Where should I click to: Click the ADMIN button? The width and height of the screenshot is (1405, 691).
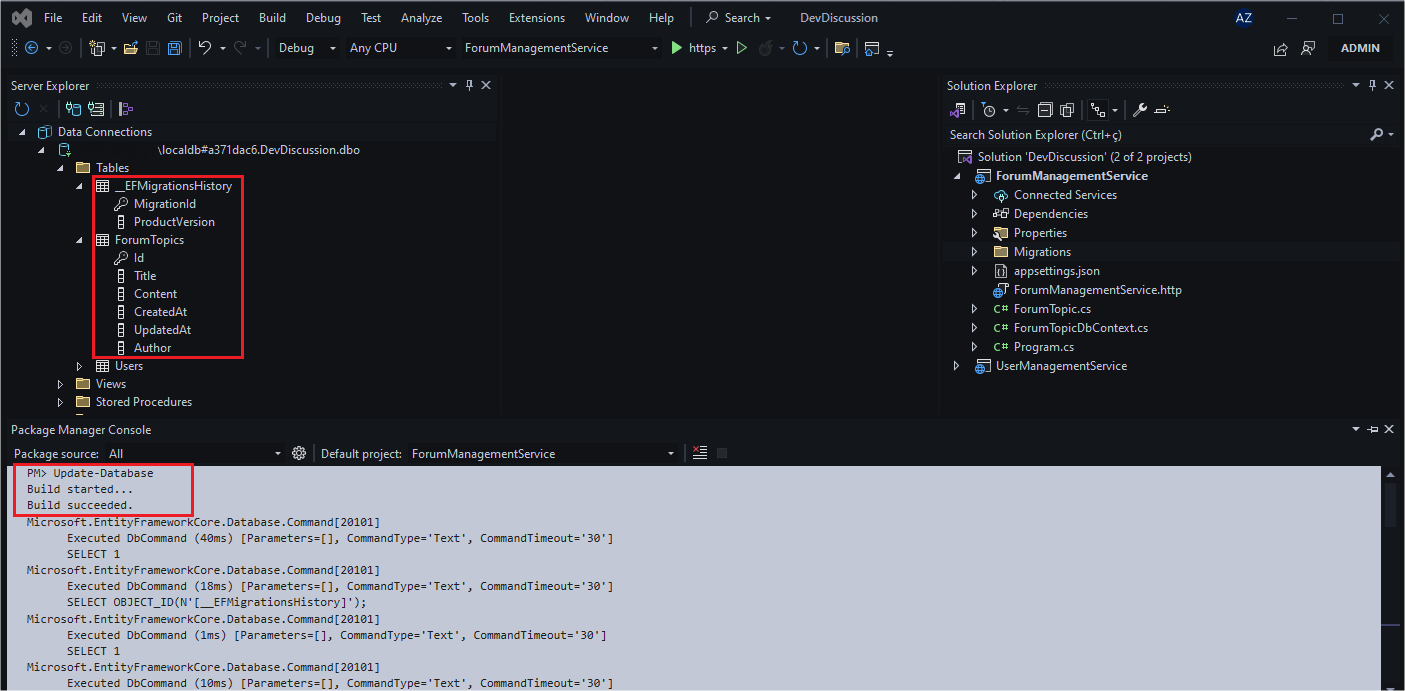[x=1360, y=48]
